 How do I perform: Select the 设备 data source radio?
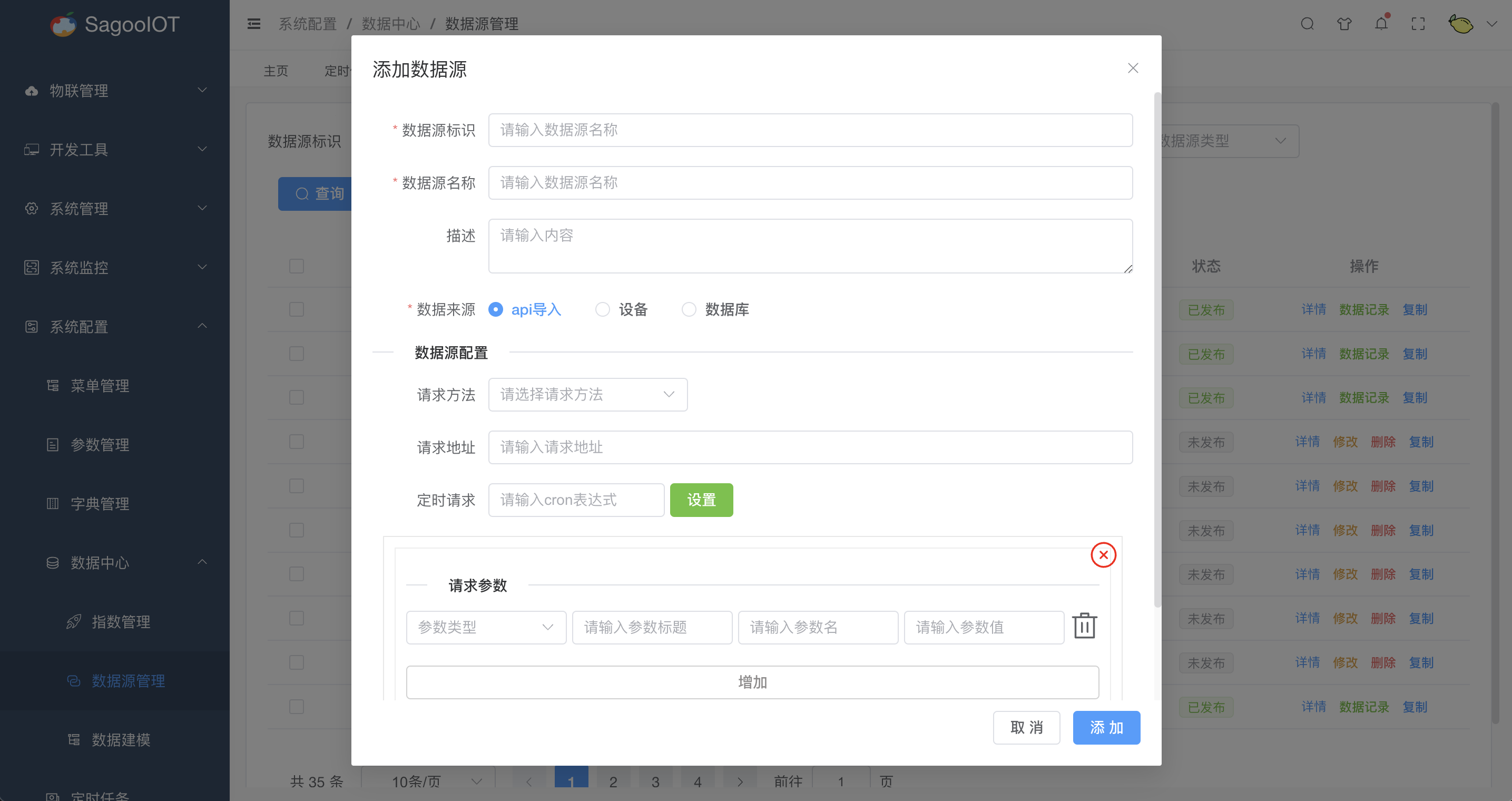(602, 309)
